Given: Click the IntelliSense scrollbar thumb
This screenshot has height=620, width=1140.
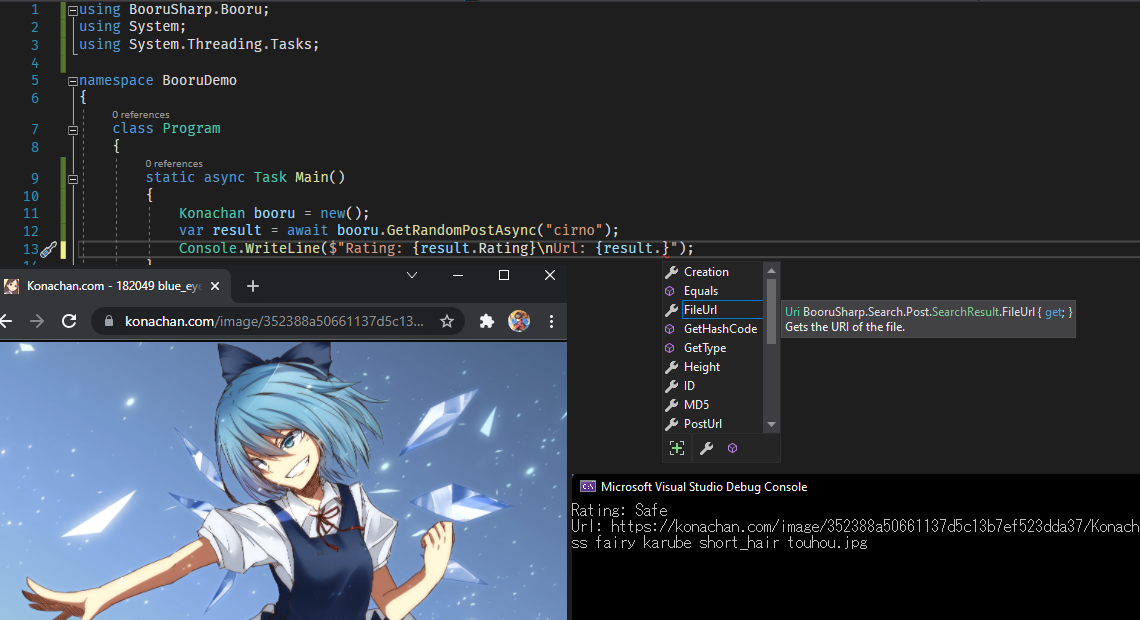Looking at the screenshot, I should [771, 311].
